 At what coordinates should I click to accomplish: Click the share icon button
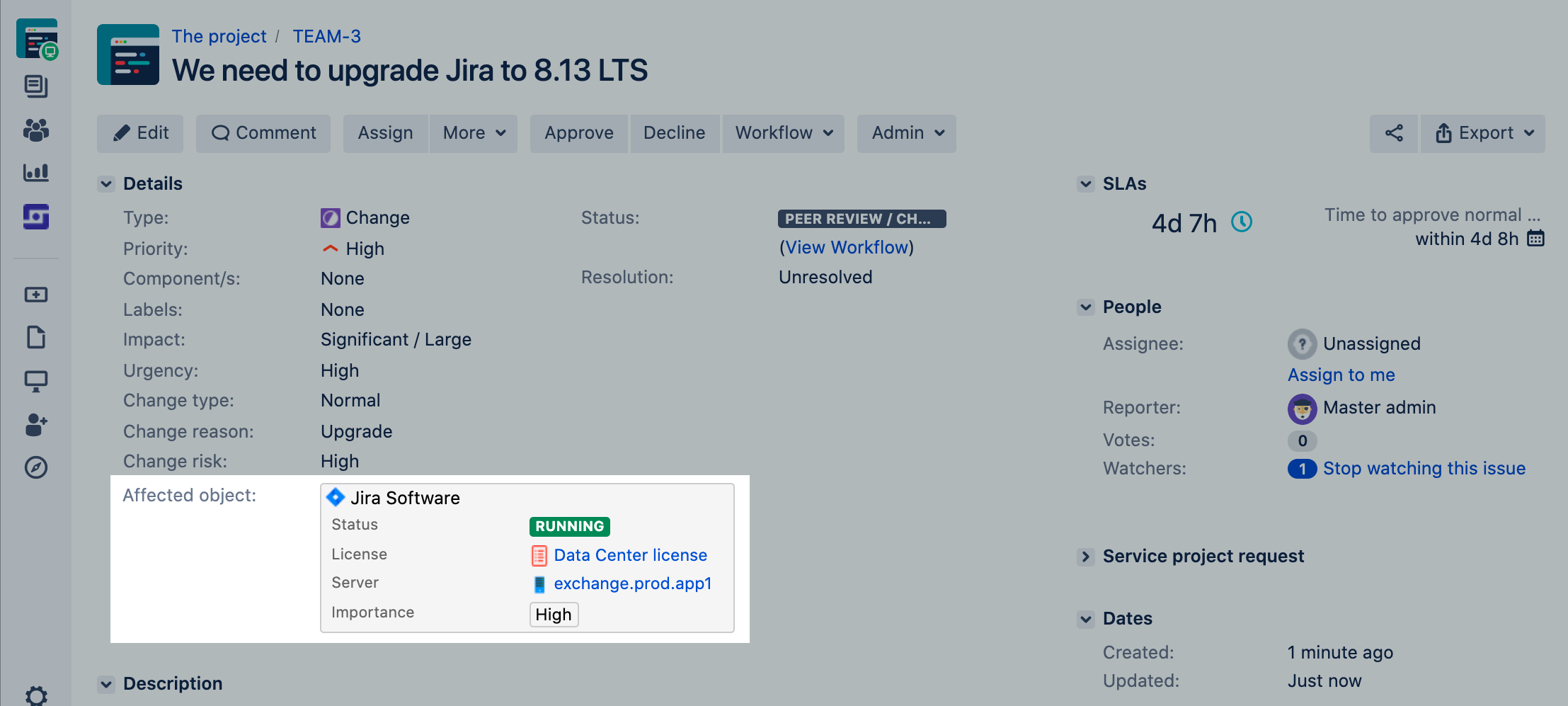(1393, 133)
